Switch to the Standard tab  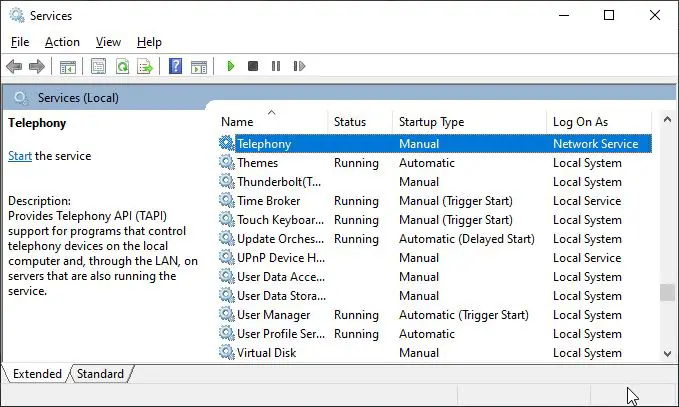point(100,374)
